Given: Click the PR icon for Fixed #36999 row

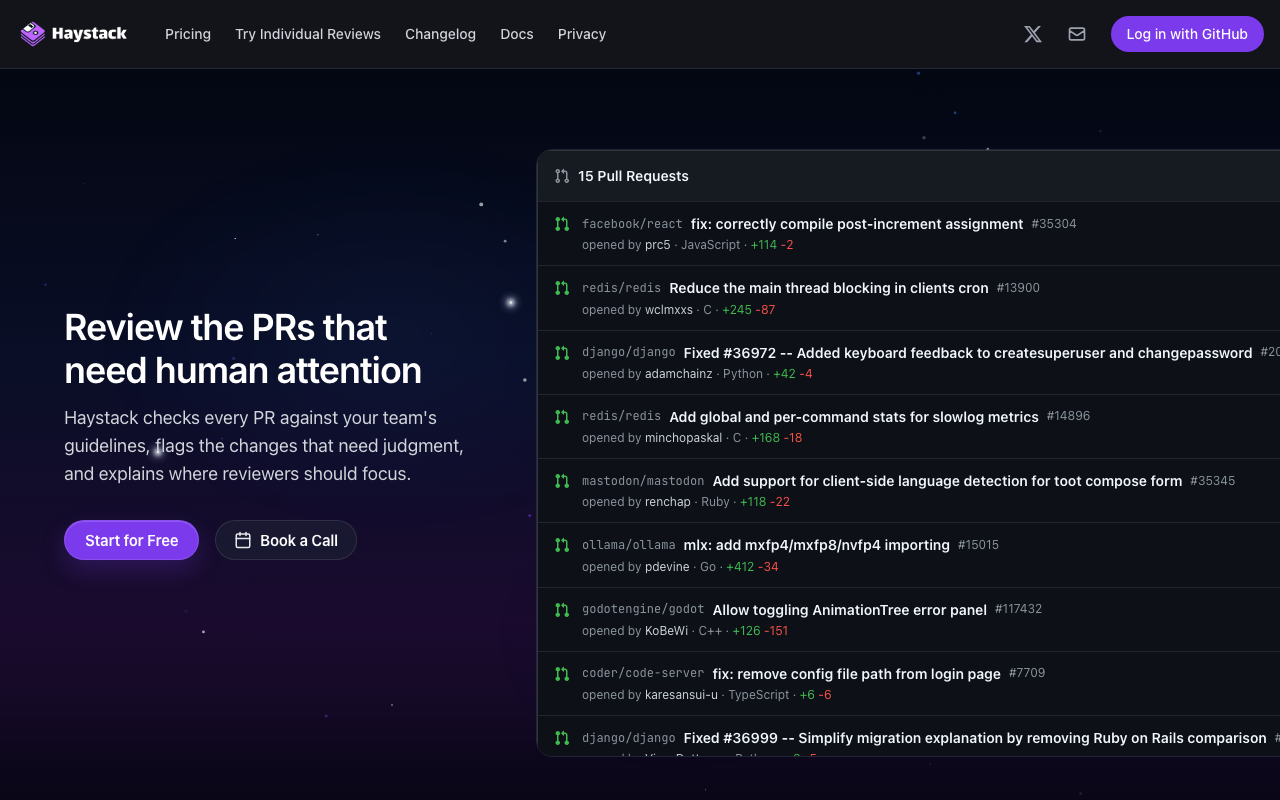Looking at the screenshot, I should [x=562, y=738].
